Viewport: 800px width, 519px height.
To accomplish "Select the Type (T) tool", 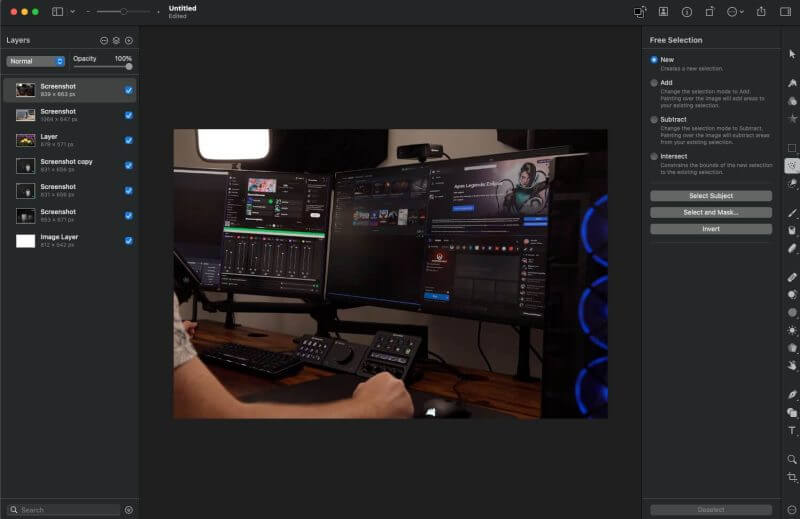I will [792, 430].
